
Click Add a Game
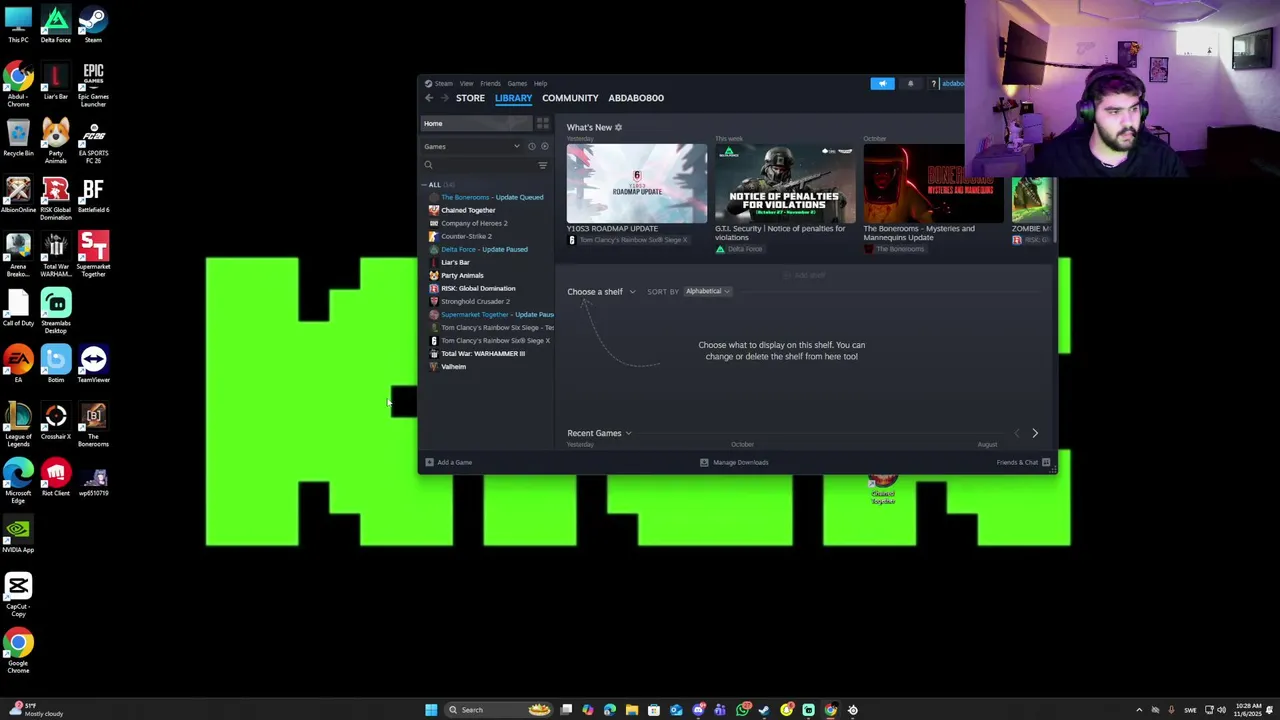coord(449,462)
